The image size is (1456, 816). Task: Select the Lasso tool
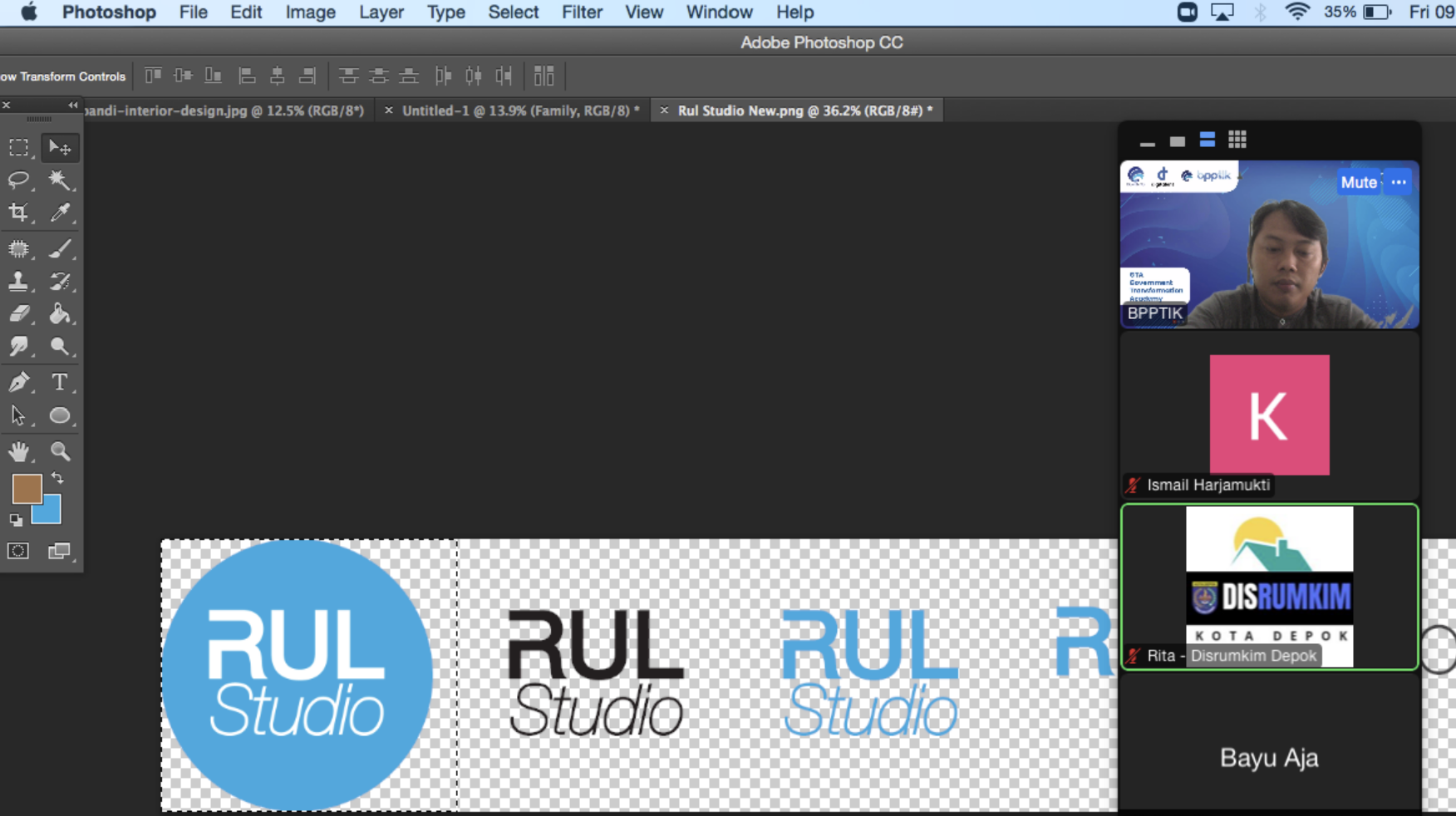(x=18, y=180)
